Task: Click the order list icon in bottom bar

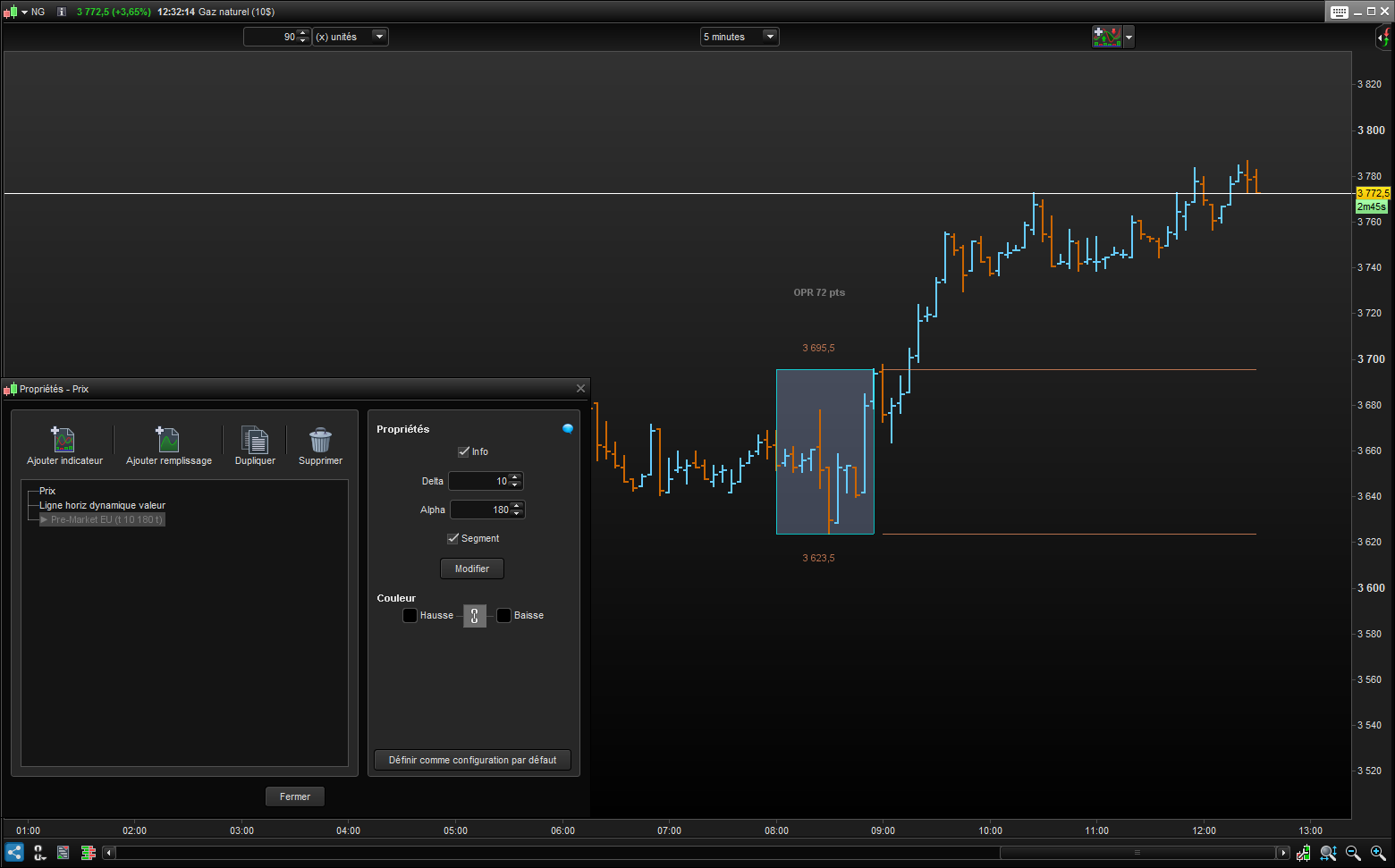Action: [63, 853]
